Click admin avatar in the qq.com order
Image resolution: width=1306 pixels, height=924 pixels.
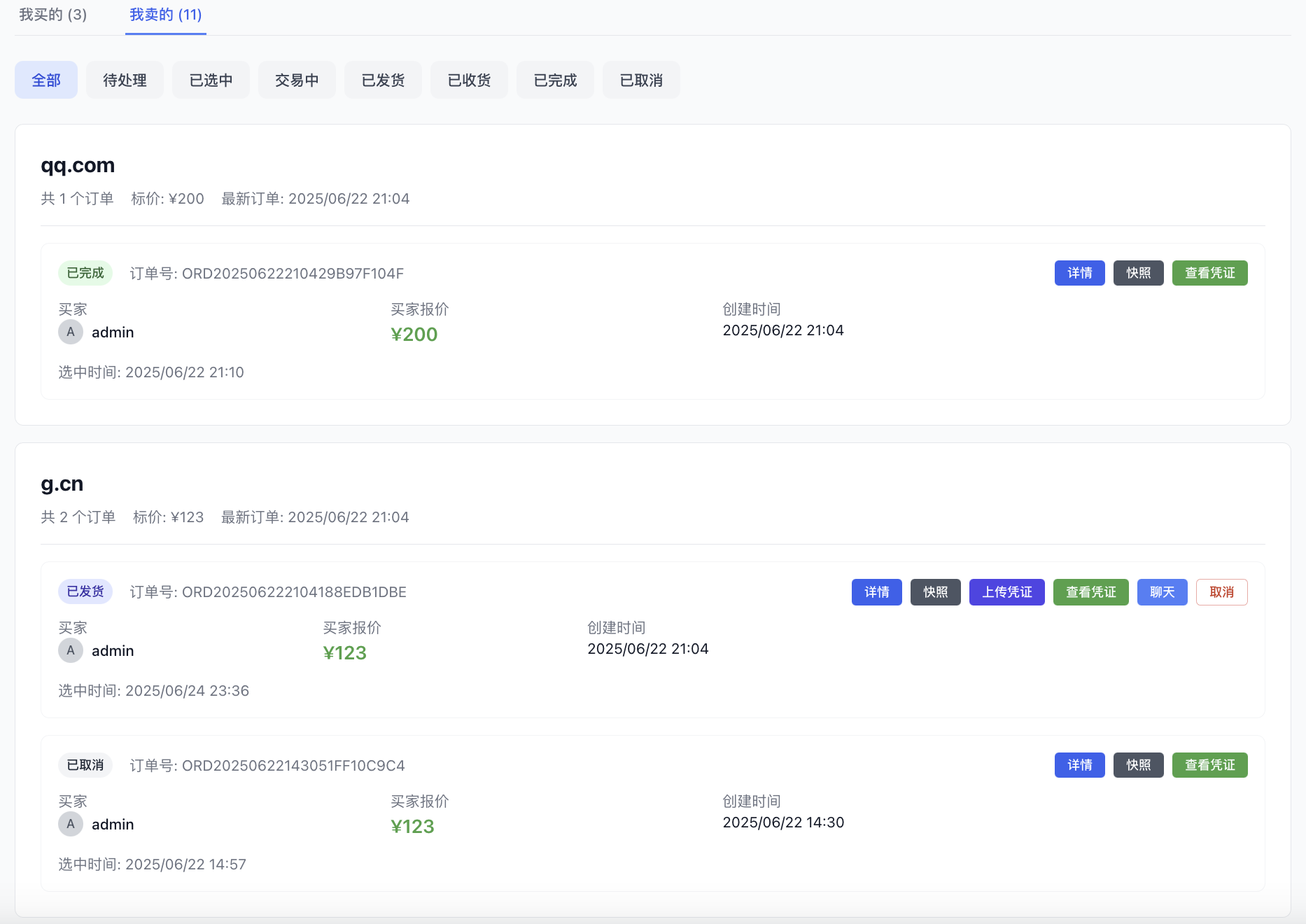click(71, 332)
